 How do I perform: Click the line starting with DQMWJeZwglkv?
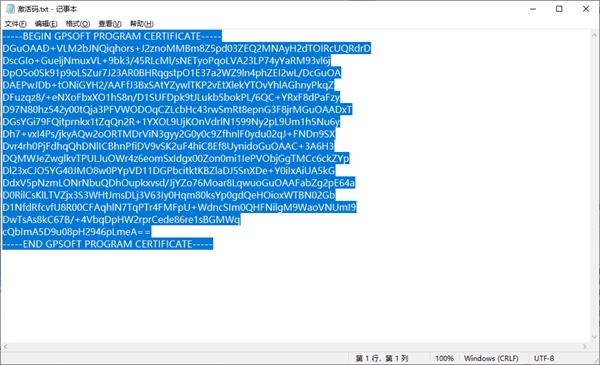[x=176, y=159]
